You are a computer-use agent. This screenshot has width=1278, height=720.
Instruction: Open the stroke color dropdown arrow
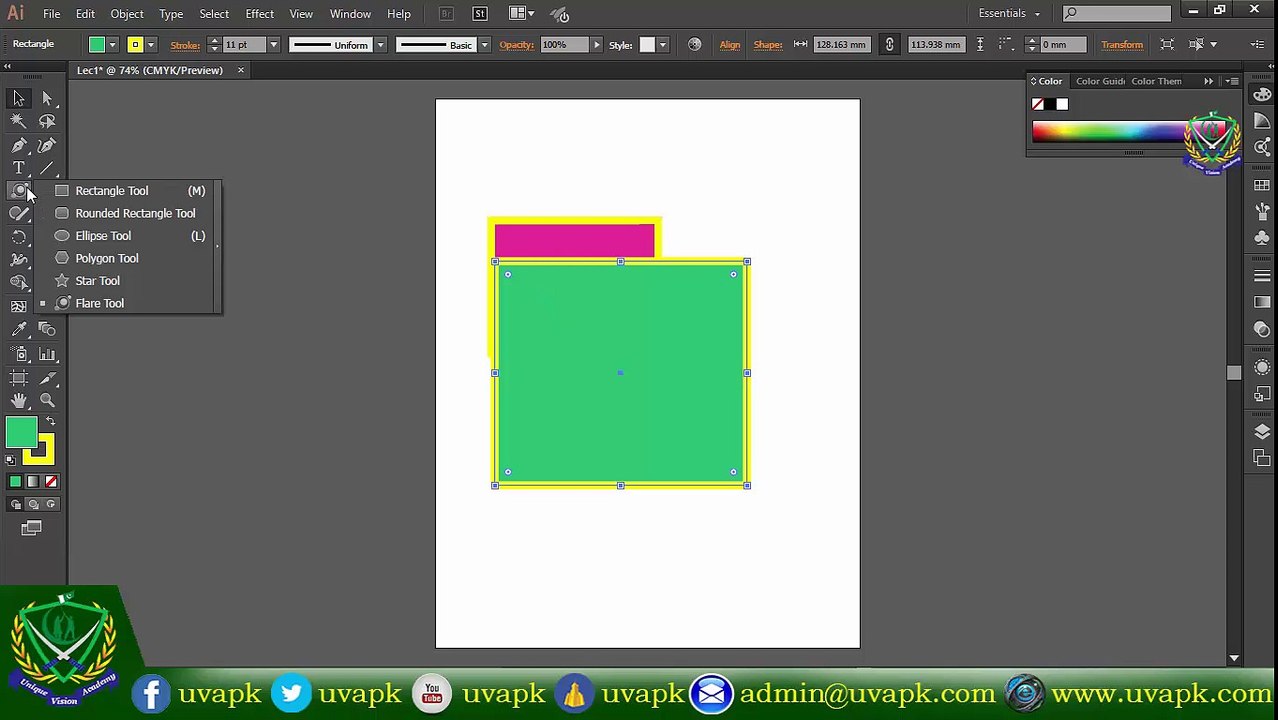[151, 45]
